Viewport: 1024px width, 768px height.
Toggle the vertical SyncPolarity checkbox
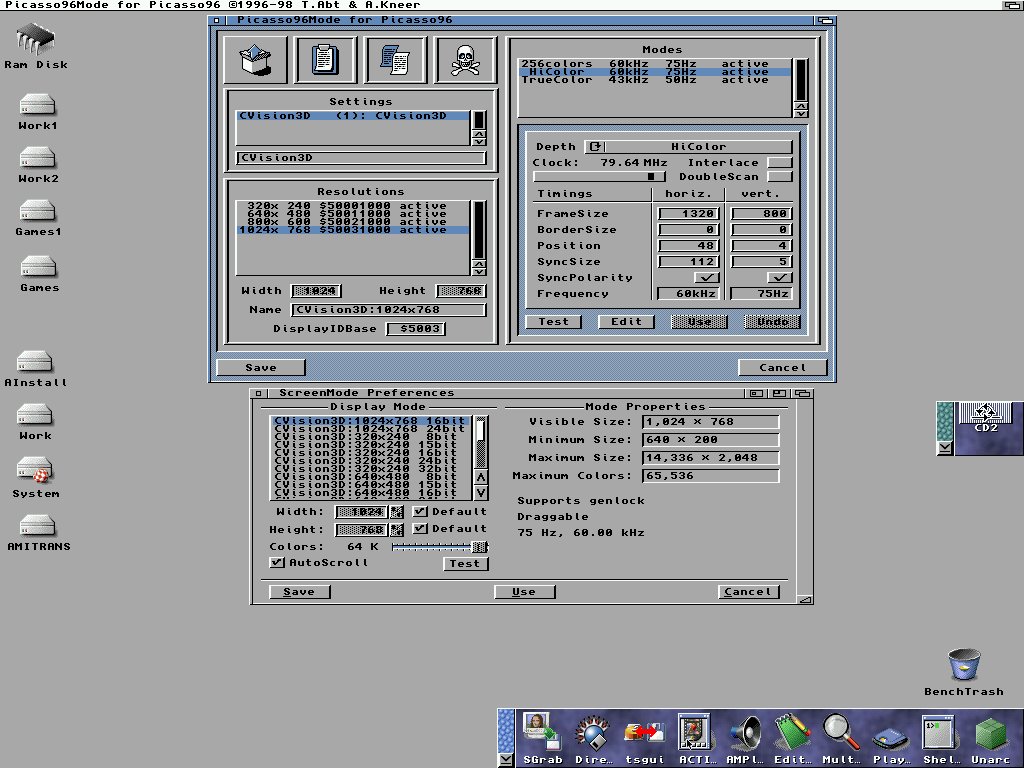click(778, 278)
